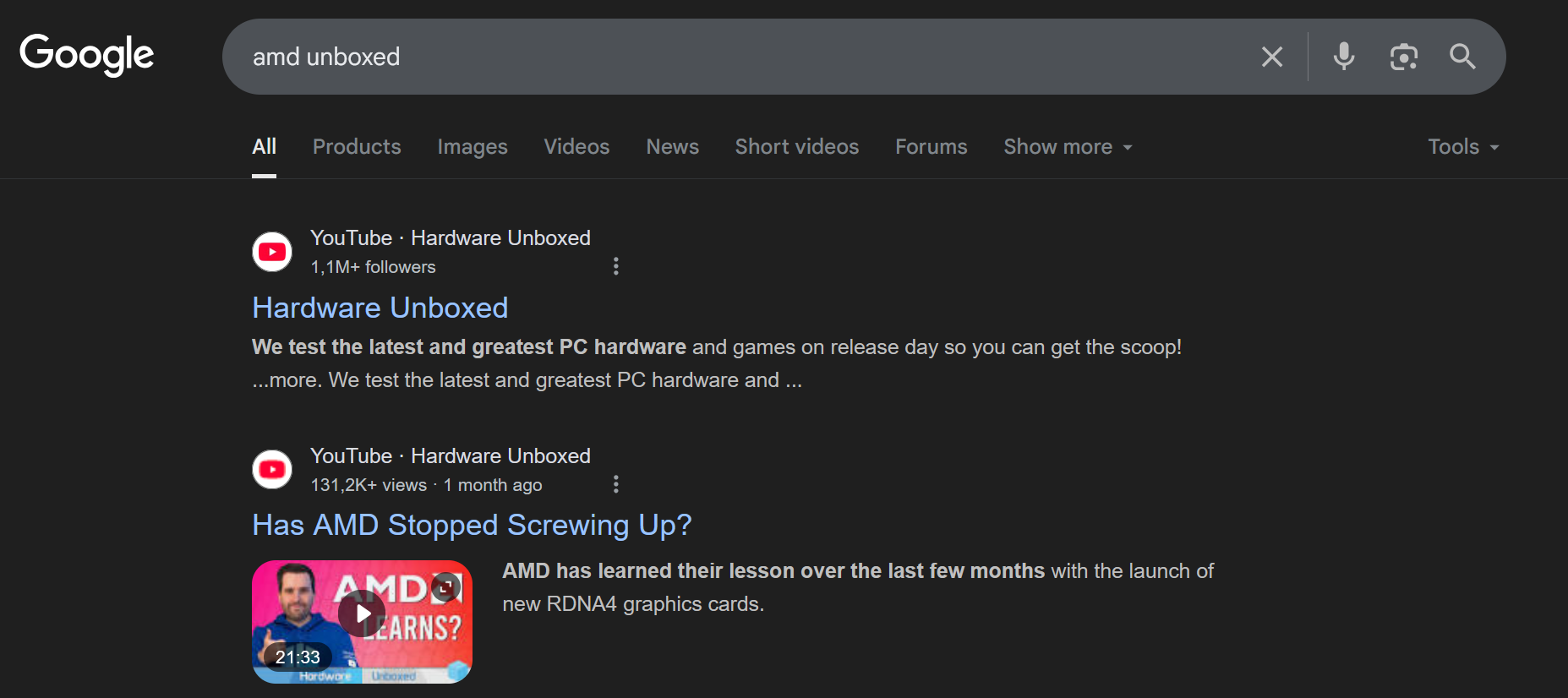Click YouTube icon of Hardware Unboxed channel result
The width and height of the screenshot is (1568, 698).
(x=272, y=252)
